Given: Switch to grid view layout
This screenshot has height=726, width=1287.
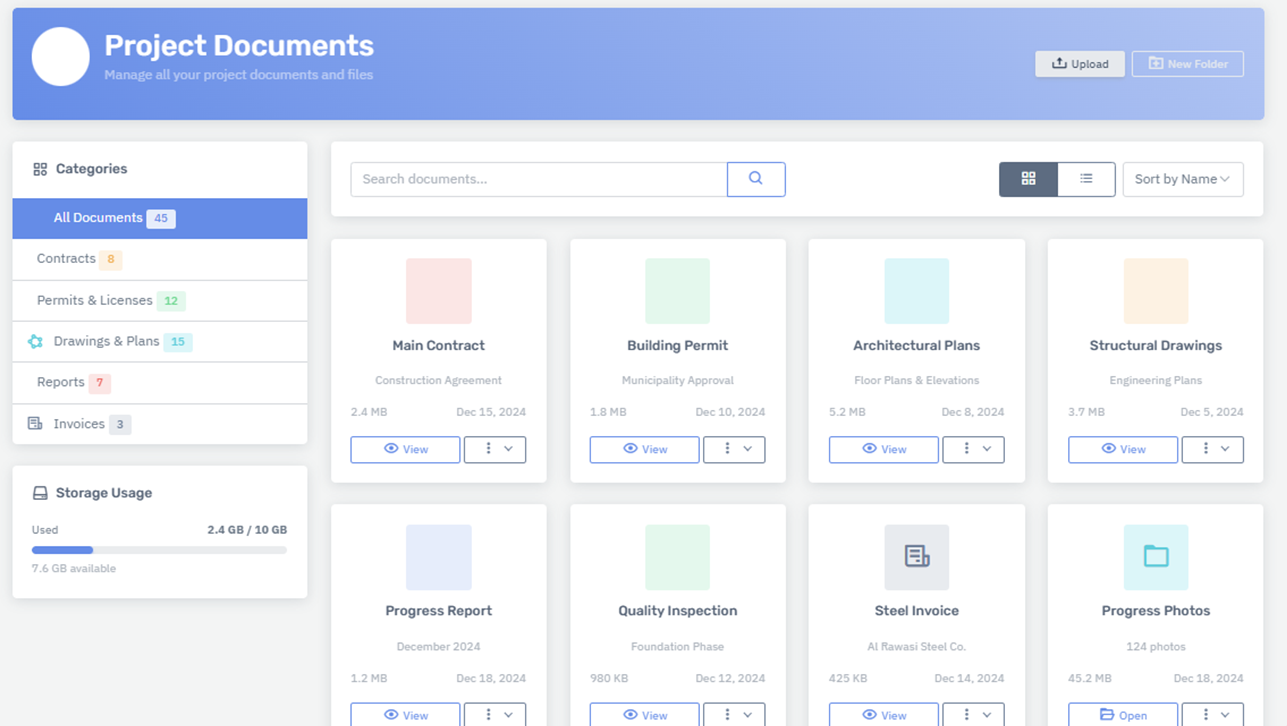Looking at the screenshot, I should (1028, 179).
